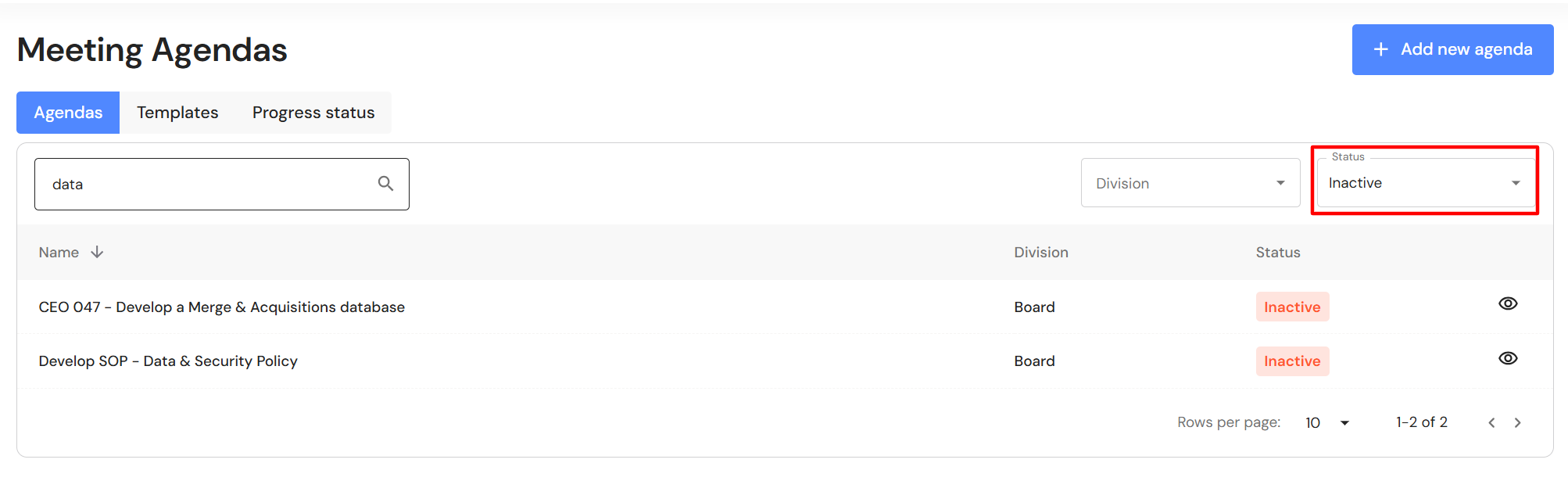Open the Division filter dropdown
The image size is (1568, 481).
1190,183
